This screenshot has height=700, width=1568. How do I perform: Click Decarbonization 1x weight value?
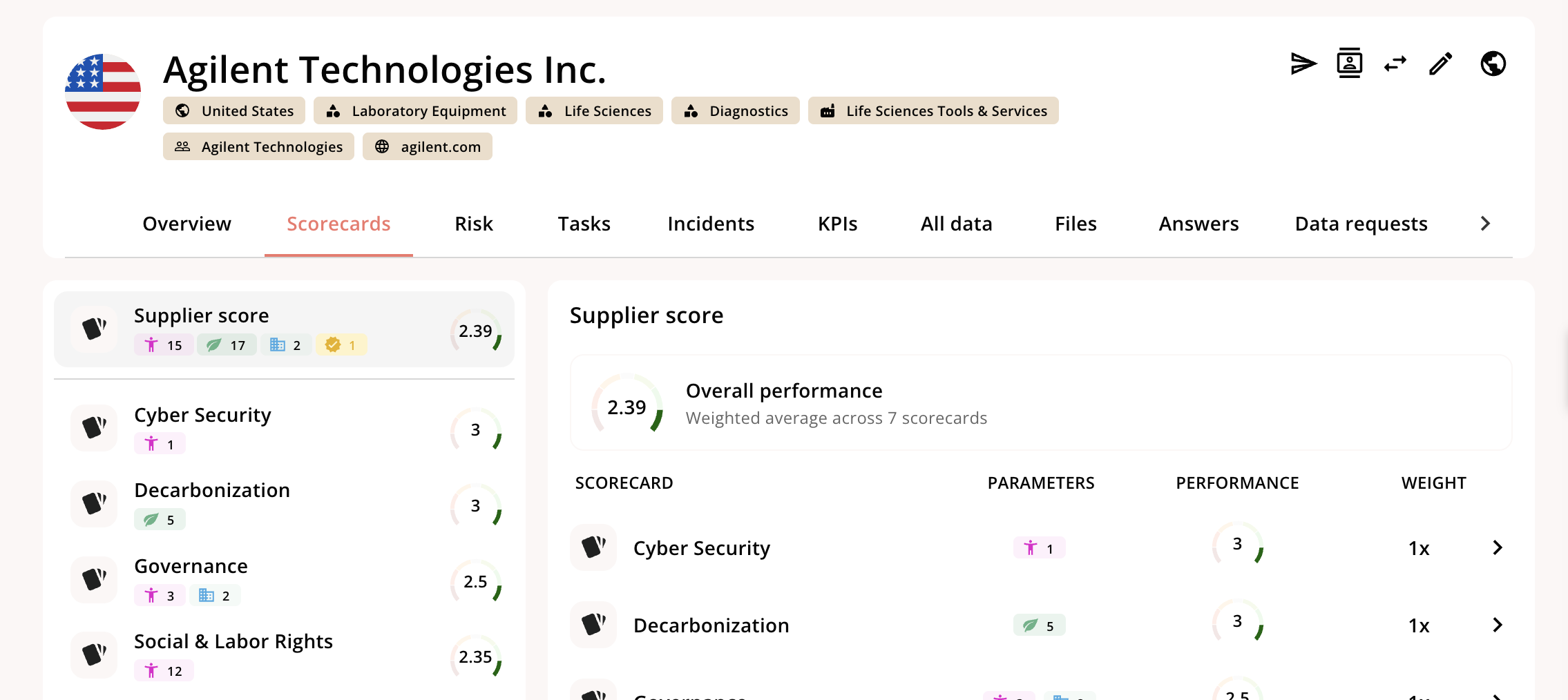(1419, 625)
